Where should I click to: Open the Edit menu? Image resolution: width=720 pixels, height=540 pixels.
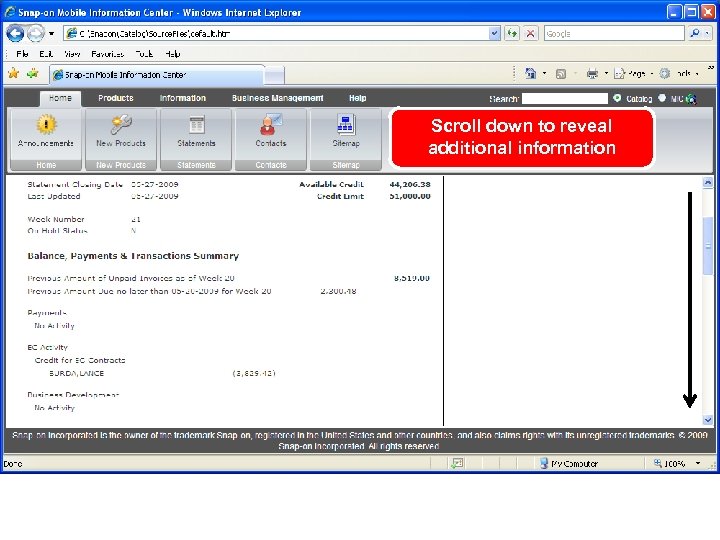click(46, 54)
